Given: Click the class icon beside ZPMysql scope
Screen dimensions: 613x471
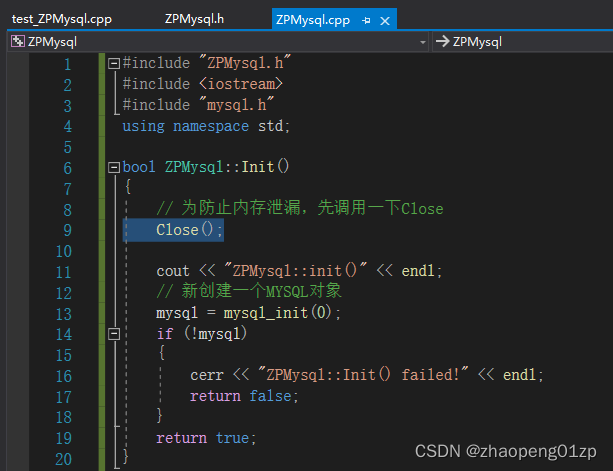Looking at the screenshot, I should point(18,41).
